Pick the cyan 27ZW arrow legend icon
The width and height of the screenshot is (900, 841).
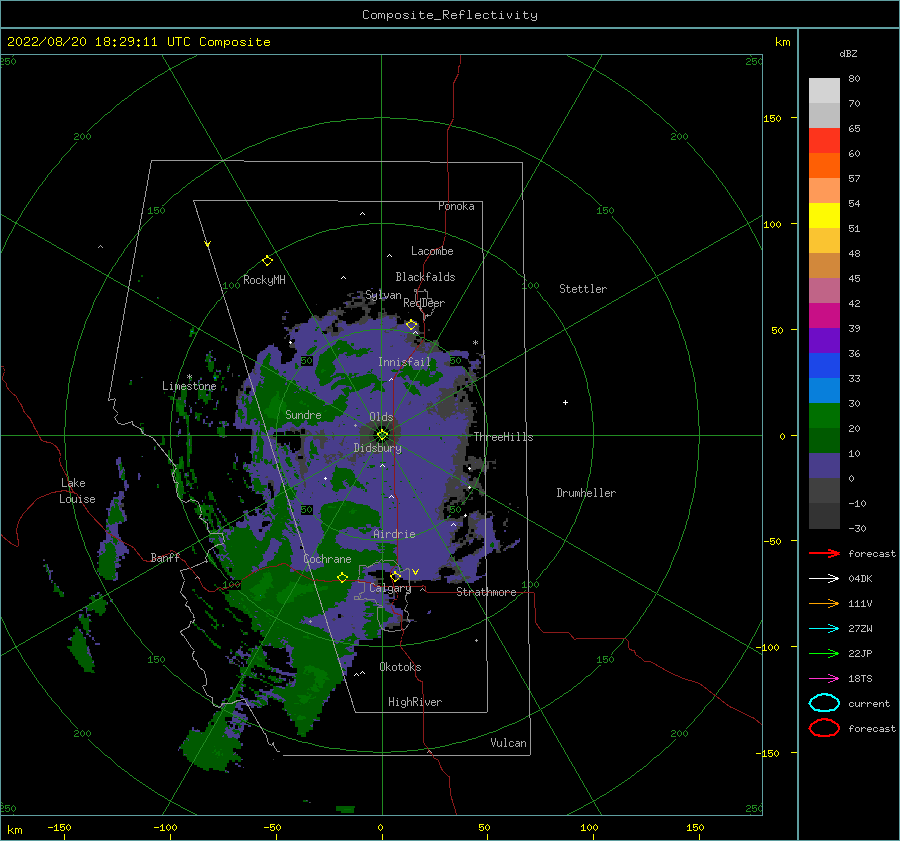[824, 629]
